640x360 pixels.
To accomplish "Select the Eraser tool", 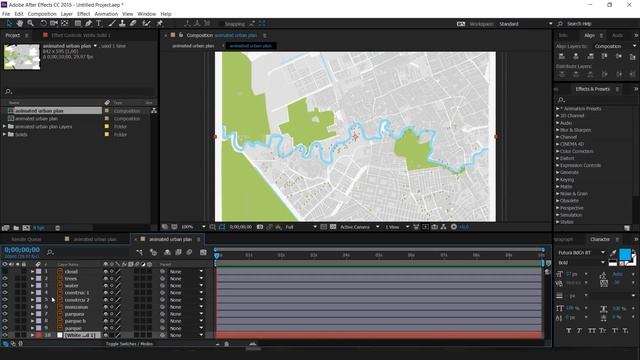I will click(x=133, y=24).
